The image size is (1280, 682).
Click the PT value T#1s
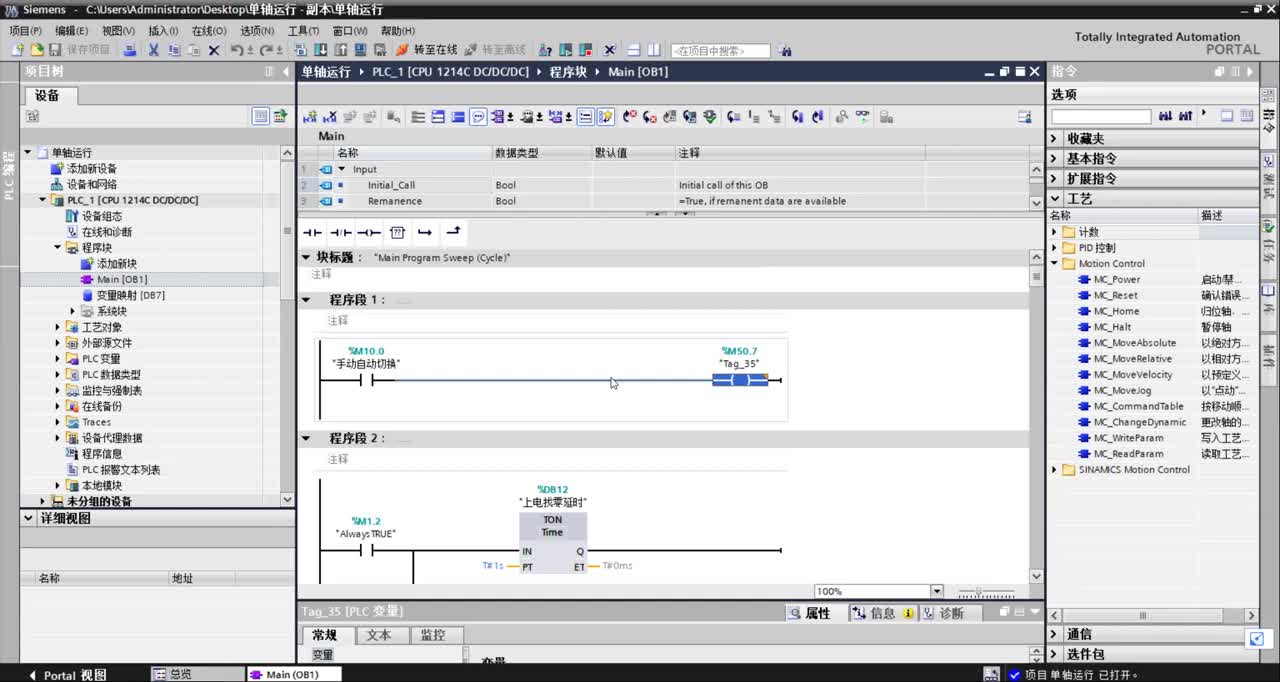[493, 566]
